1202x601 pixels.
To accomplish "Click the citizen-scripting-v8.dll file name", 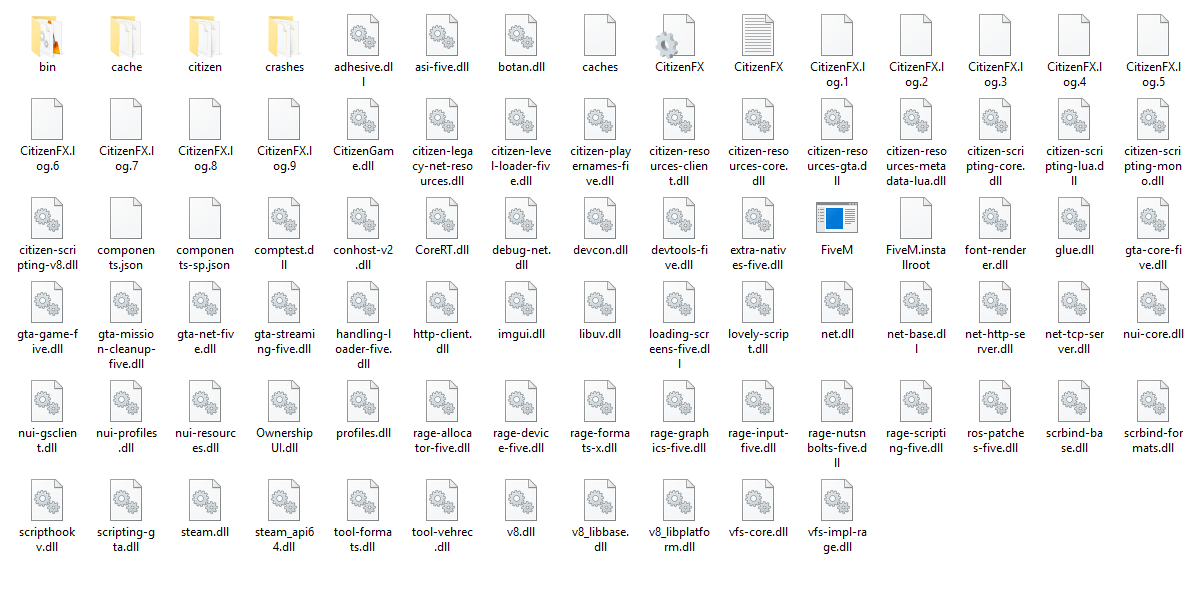I will point(48,257).
